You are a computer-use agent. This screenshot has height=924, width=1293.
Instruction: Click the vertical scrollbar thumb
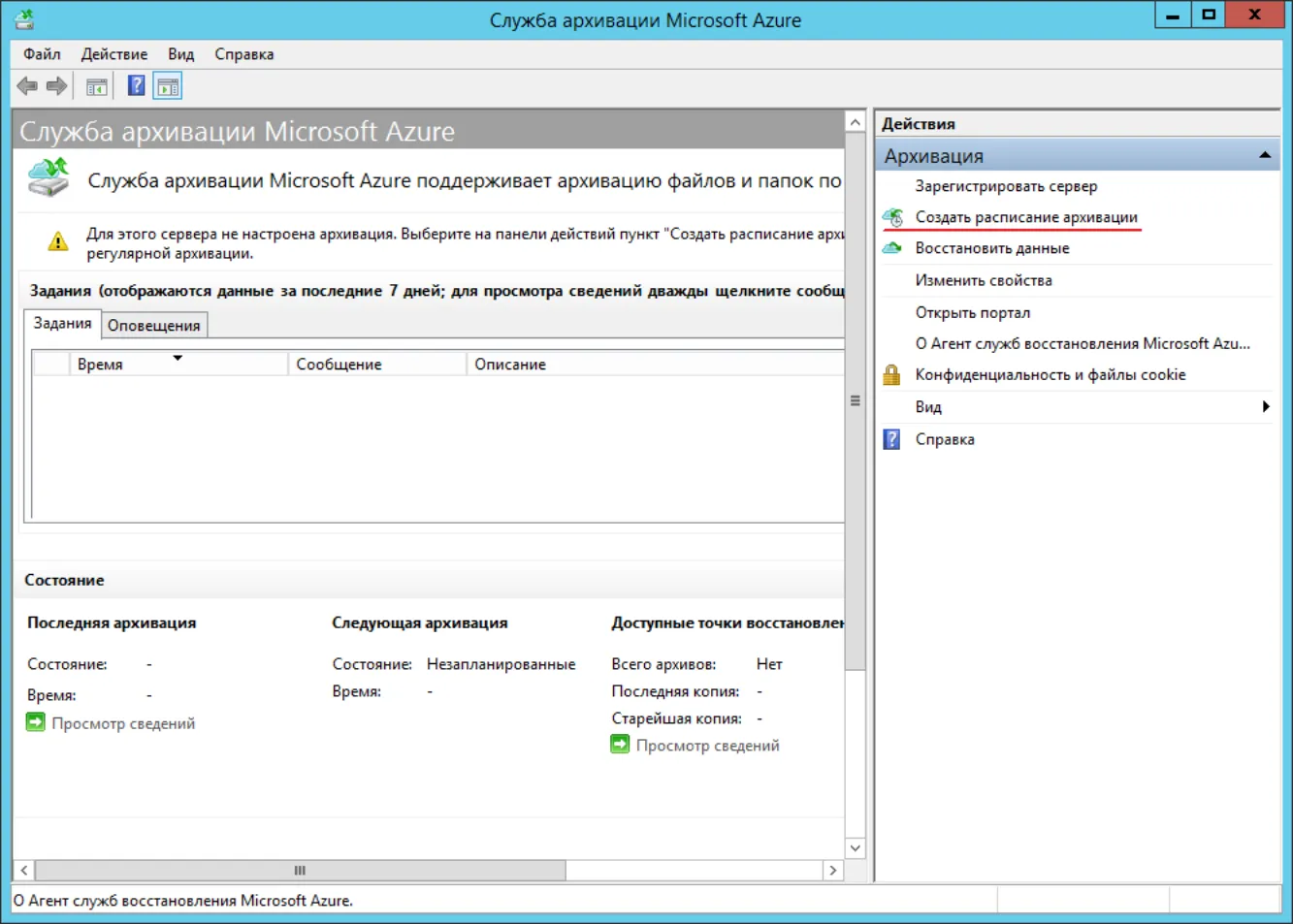coord(855,400)
